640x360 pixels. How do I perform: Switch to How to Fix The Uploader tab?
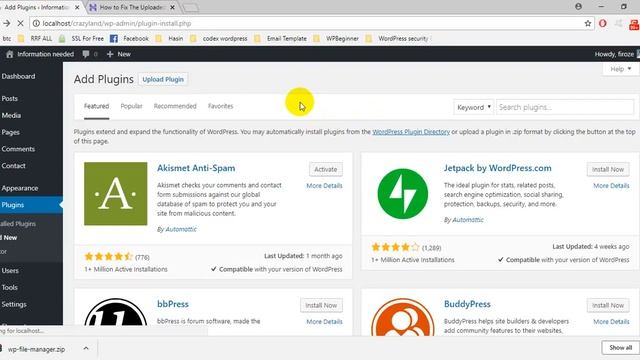click(x=131, y=7)
